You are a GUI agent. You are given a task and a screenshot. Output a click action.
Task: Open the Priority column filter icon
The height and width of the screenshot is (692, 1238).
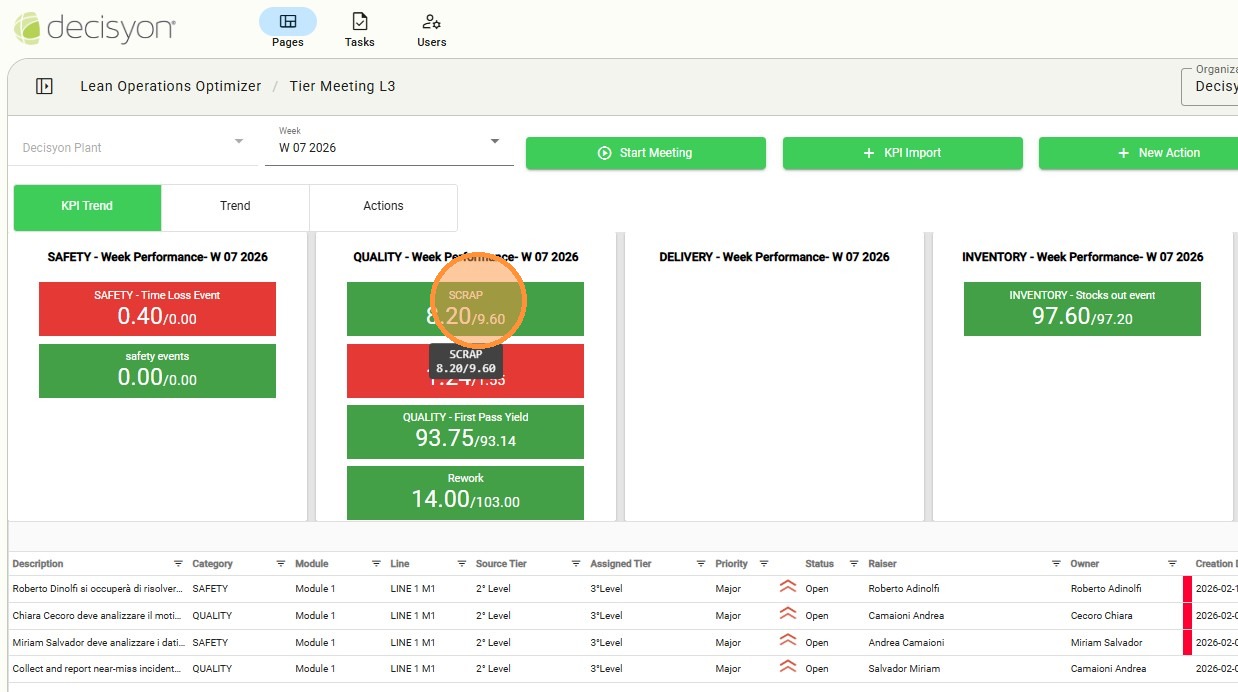(764, 564)
